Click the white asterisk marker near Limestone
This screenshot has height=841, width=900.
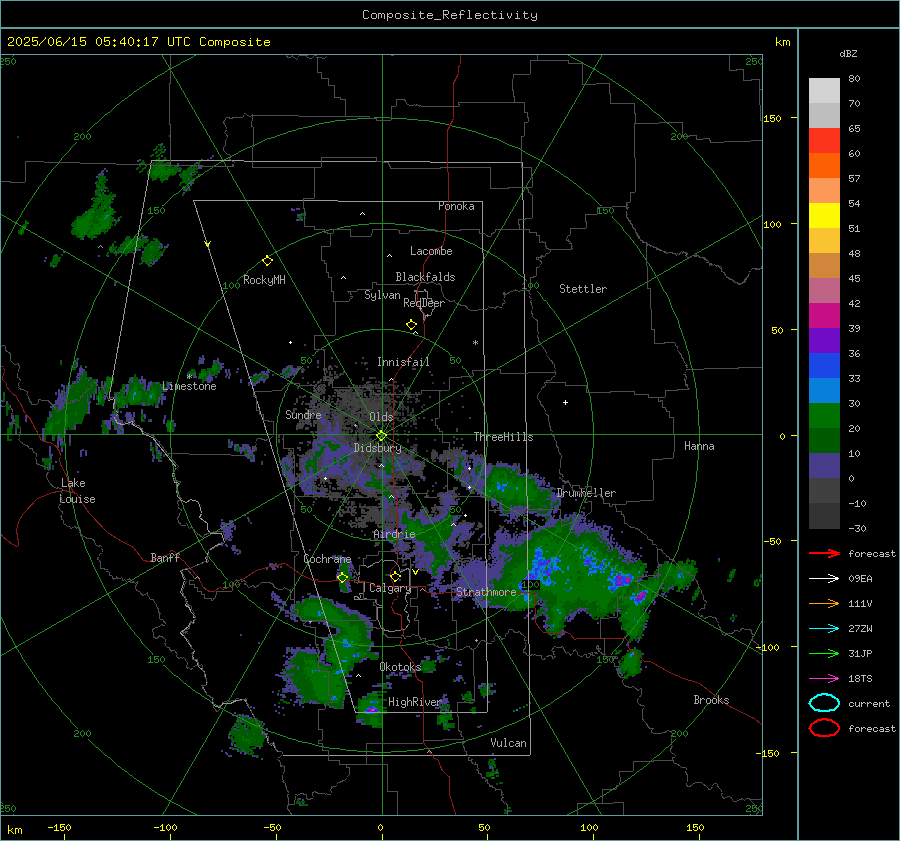point(189,377)
